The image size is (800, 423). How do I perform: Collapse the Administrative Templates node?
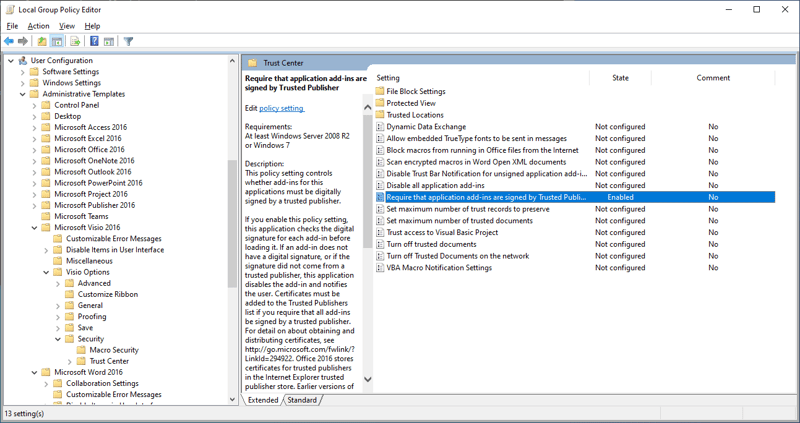coord(22,94)
